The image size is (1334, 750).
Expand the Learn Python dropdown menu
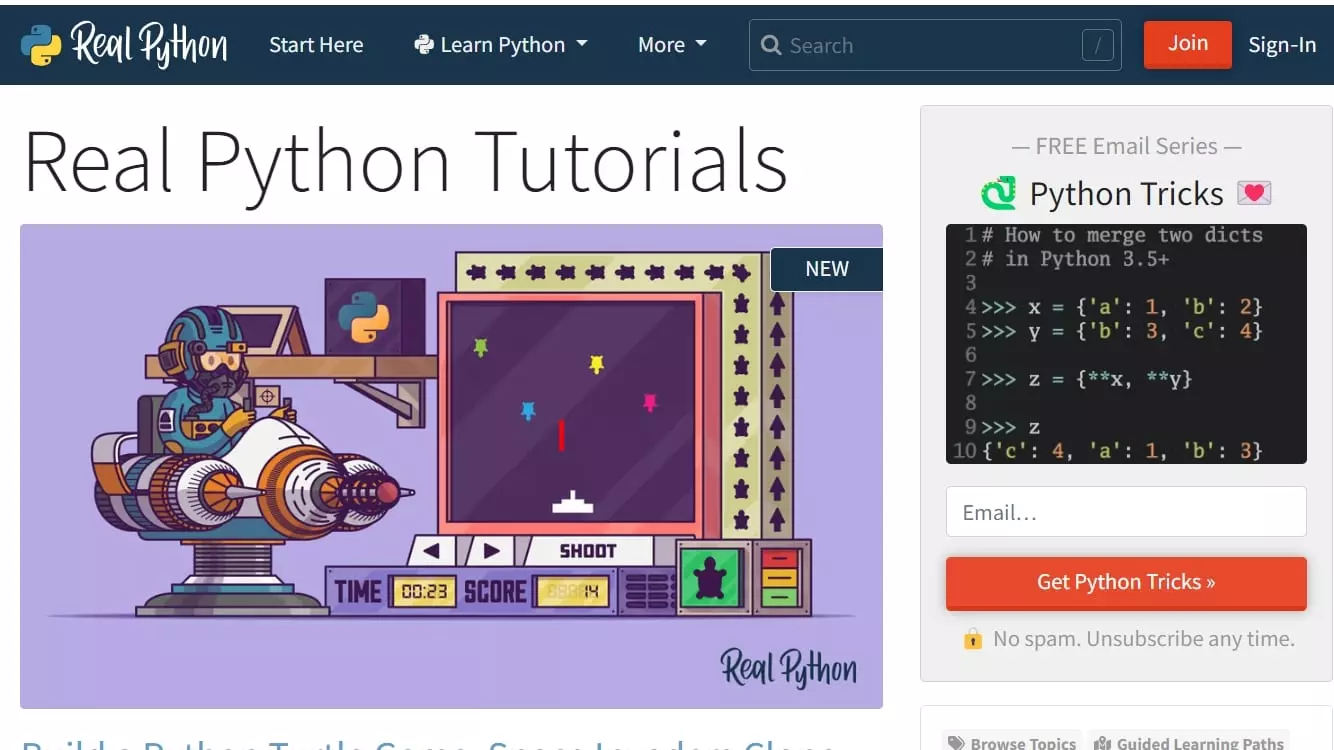tap(501, 45)
